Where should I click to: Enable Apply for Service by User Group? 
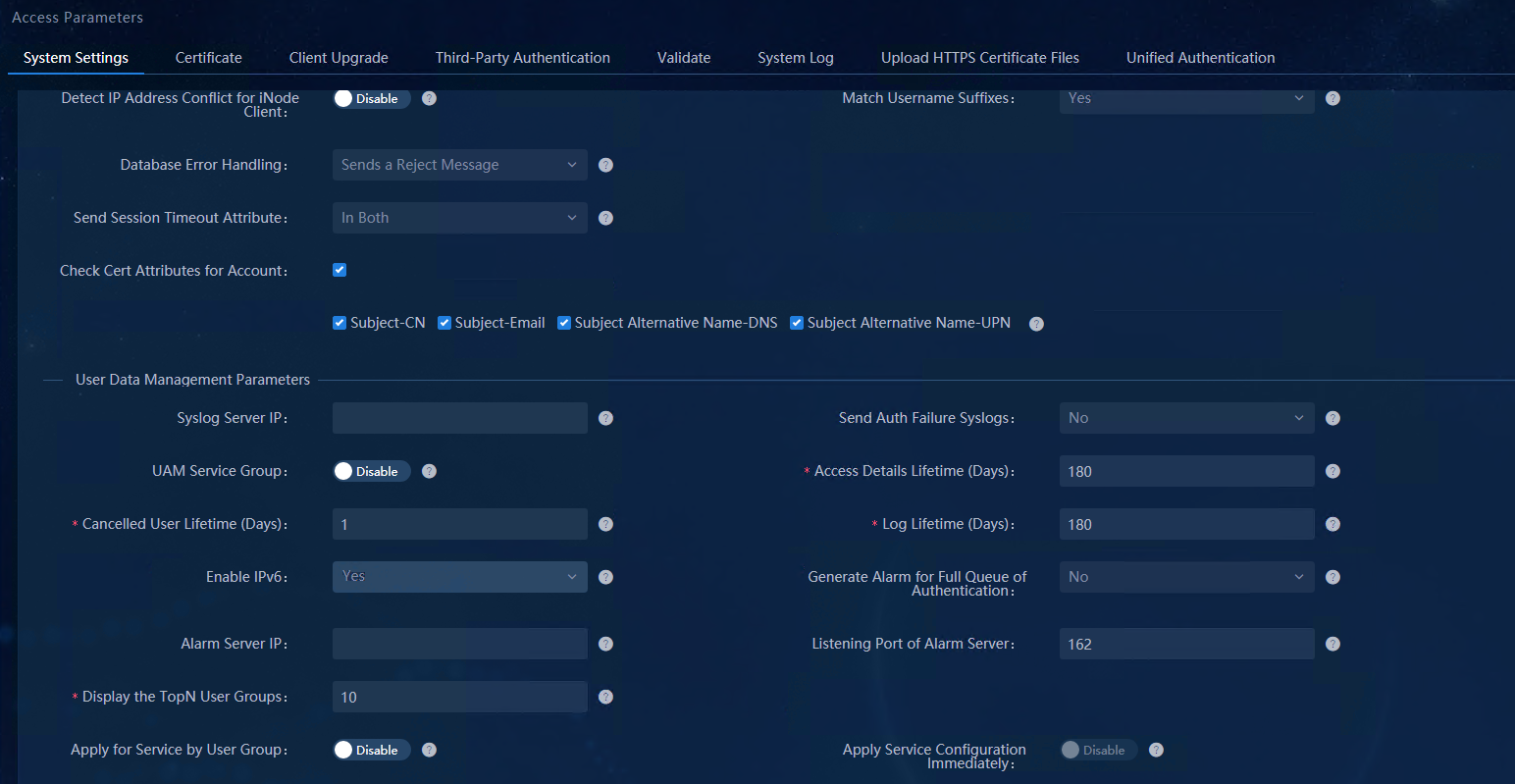(x=372, y=750)
